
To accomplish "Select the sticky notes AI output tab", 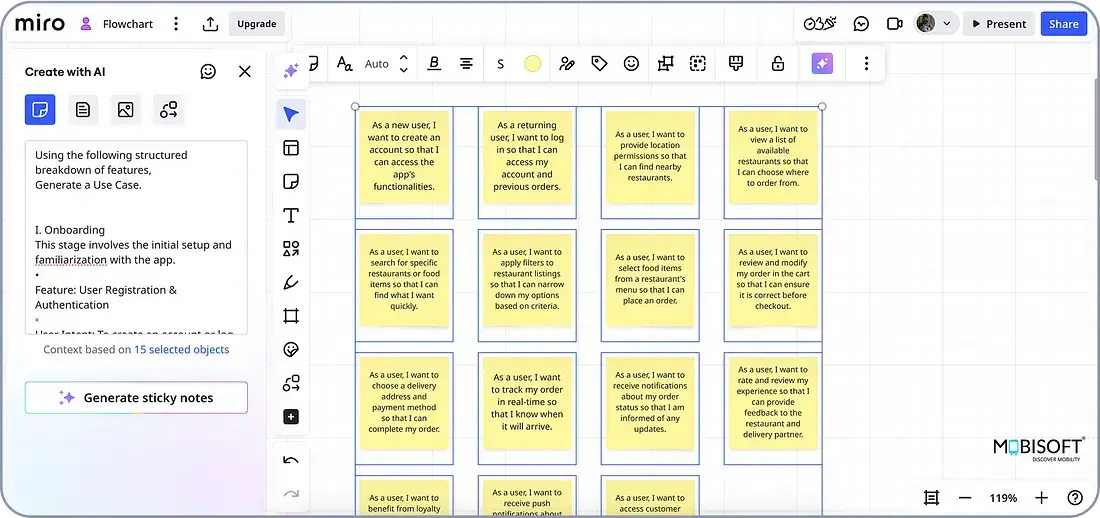I will click(40, 109).
